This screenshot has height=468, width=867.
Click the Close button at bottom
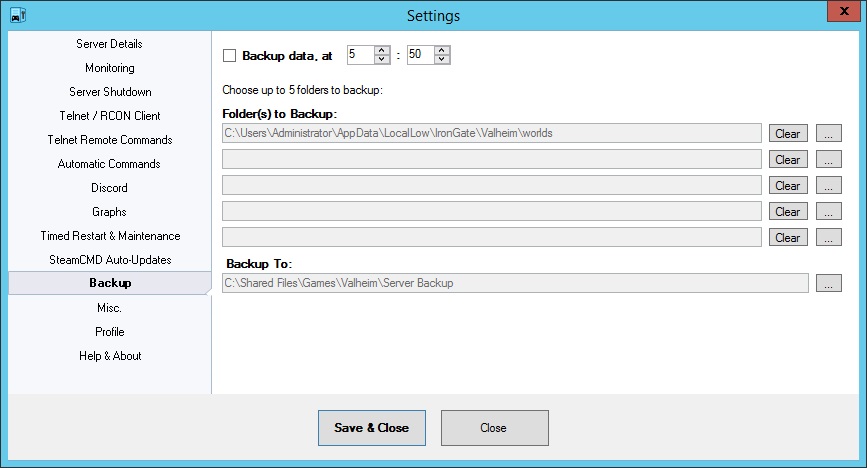click(x=494, y=428)
